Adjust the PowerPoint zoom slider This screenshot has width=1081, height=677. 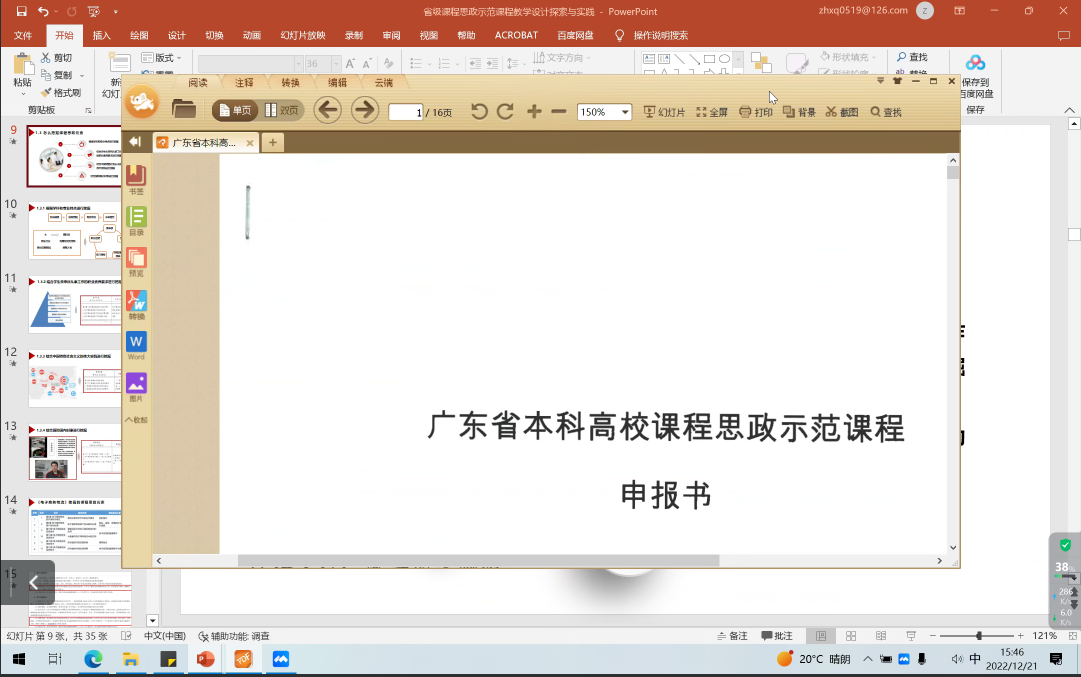[x=978, y=636]
